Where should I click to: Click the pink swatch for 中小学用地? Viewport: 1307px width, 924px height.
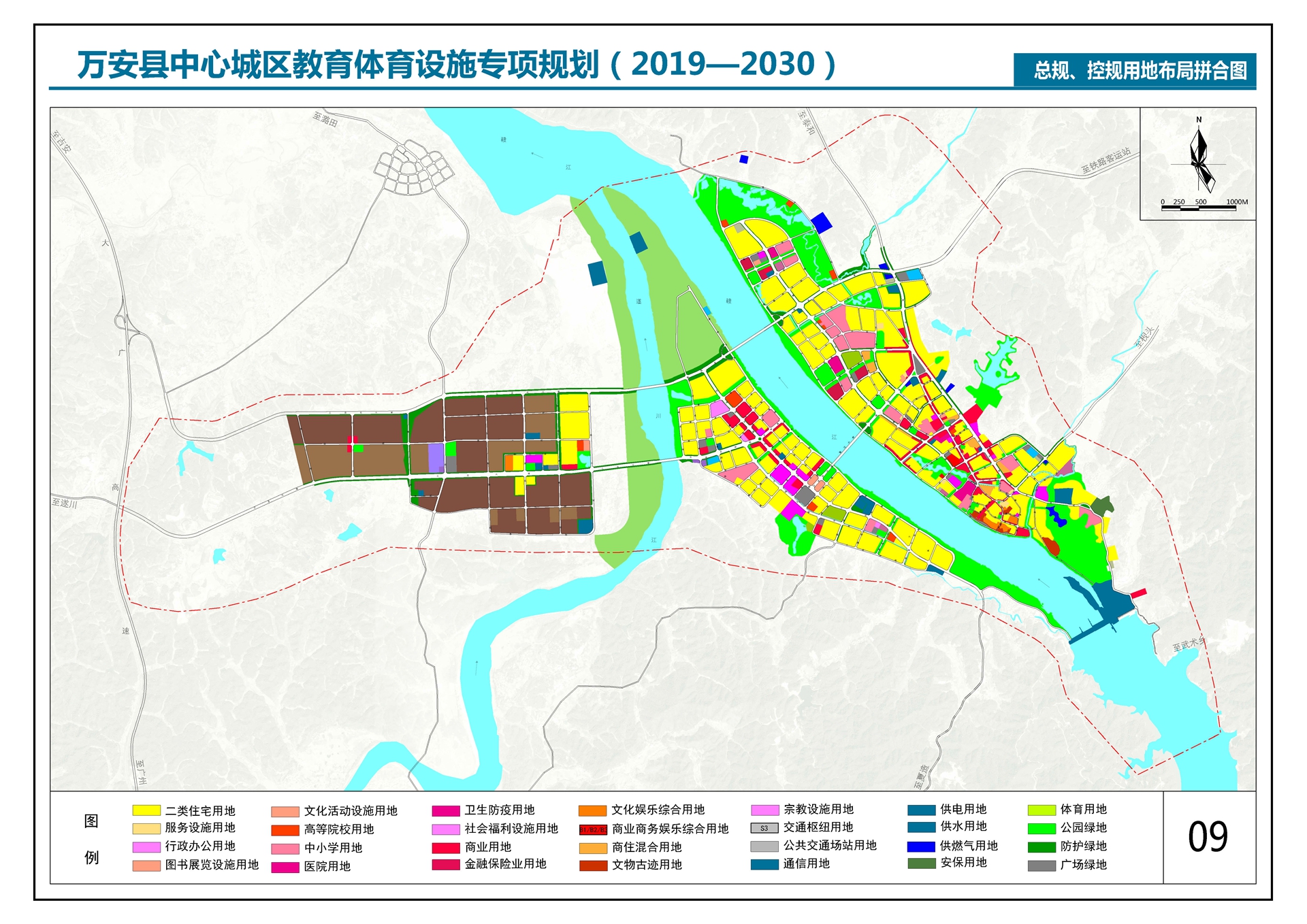click(x=285, y=848)
